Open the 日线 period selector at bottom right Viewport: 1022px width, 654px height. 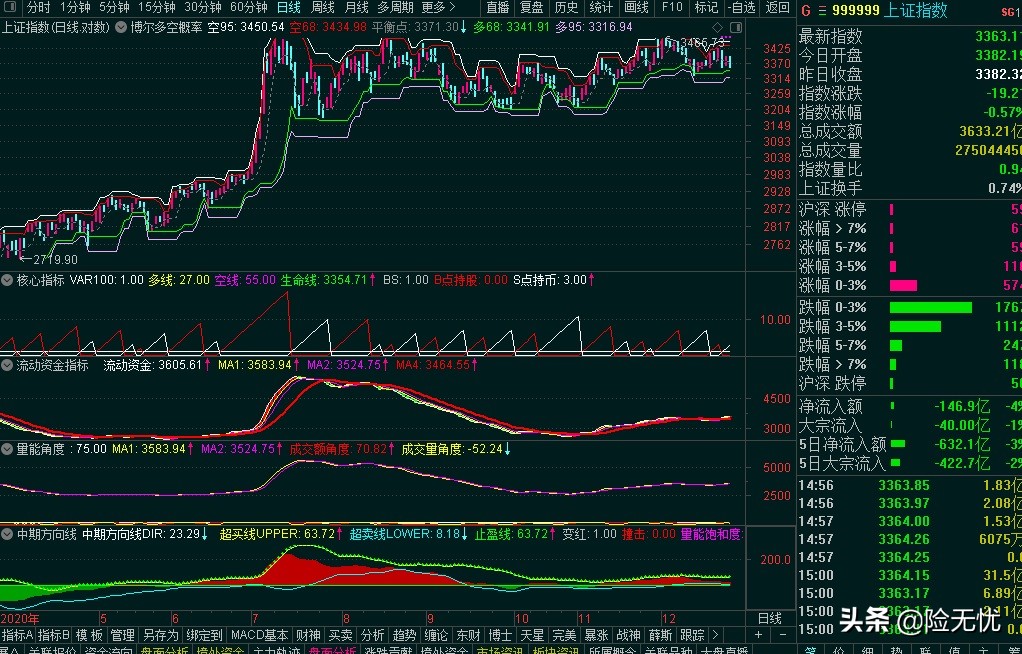click(x=769, y=618)
